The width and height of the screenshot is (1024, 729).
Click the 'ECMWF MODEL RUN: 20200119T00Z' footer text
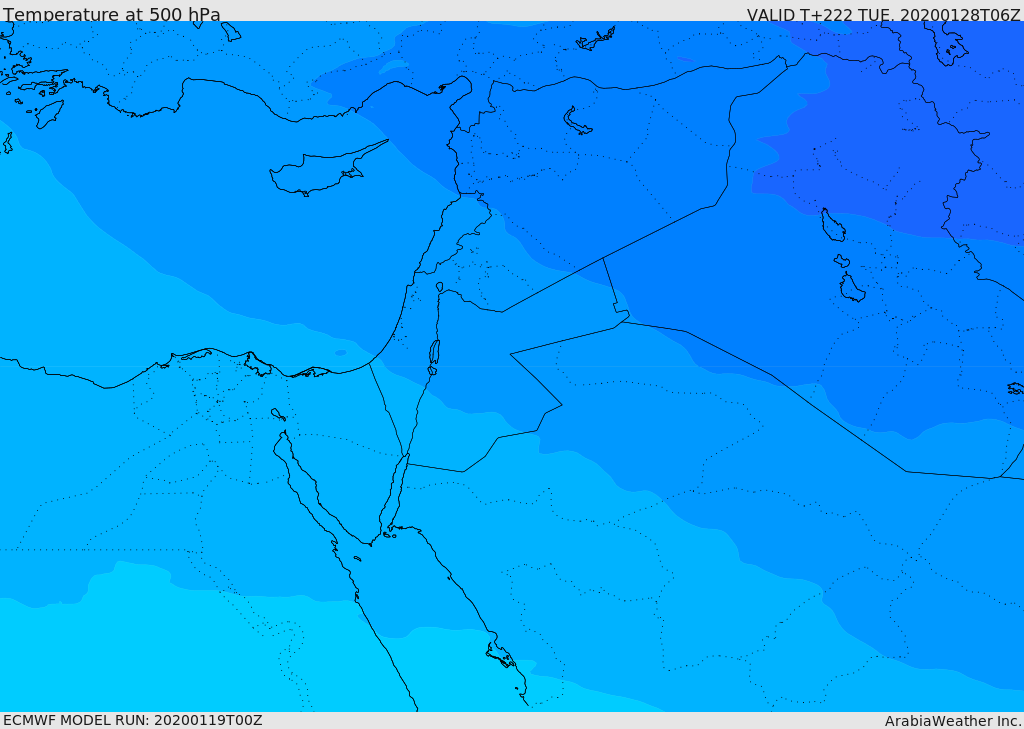pyautogui.click(x=133, y=720)
